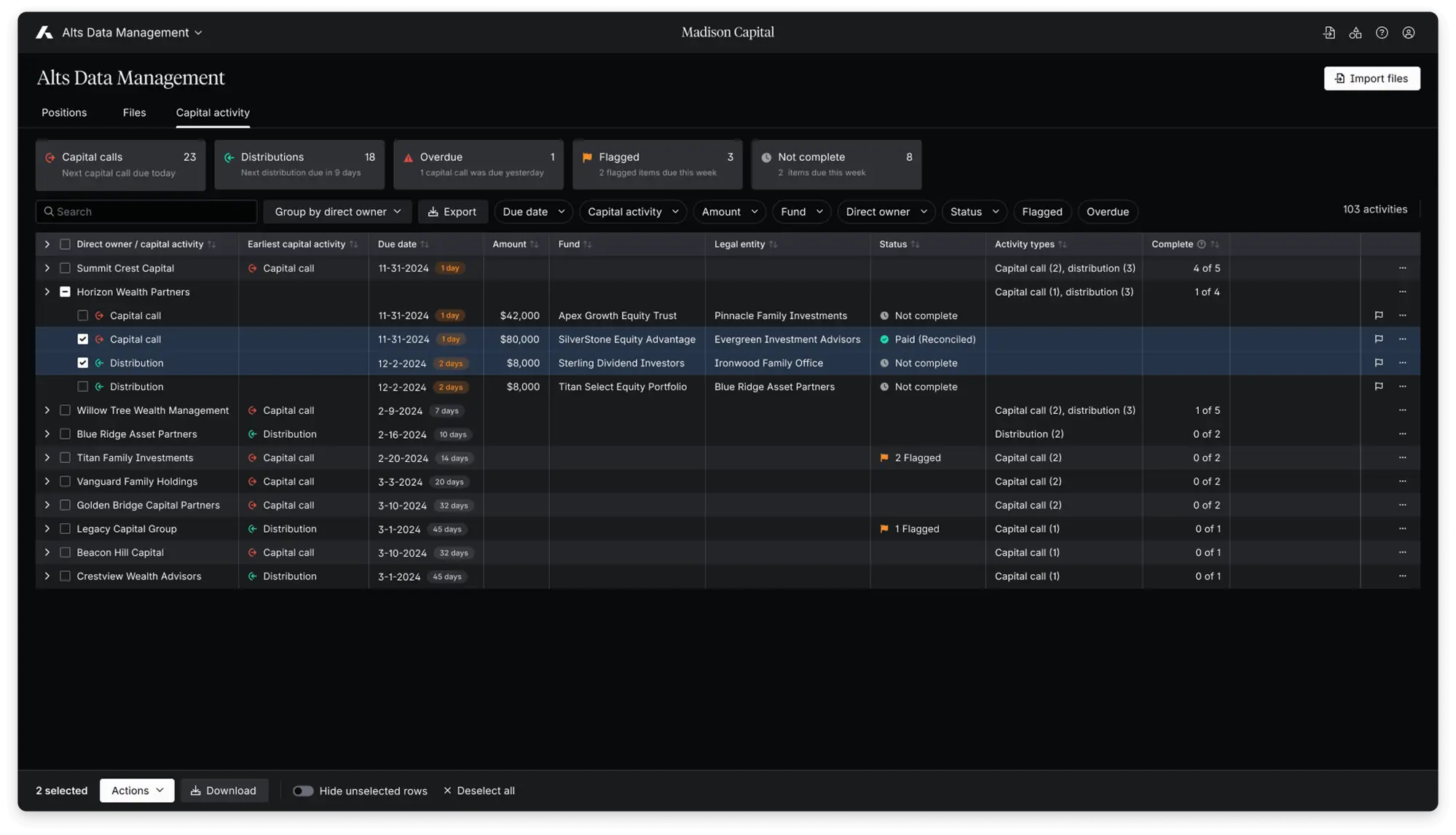The width and height of the screenshot is (1456, 835).
Task: Click the Download button
Action: click(224, 791)
